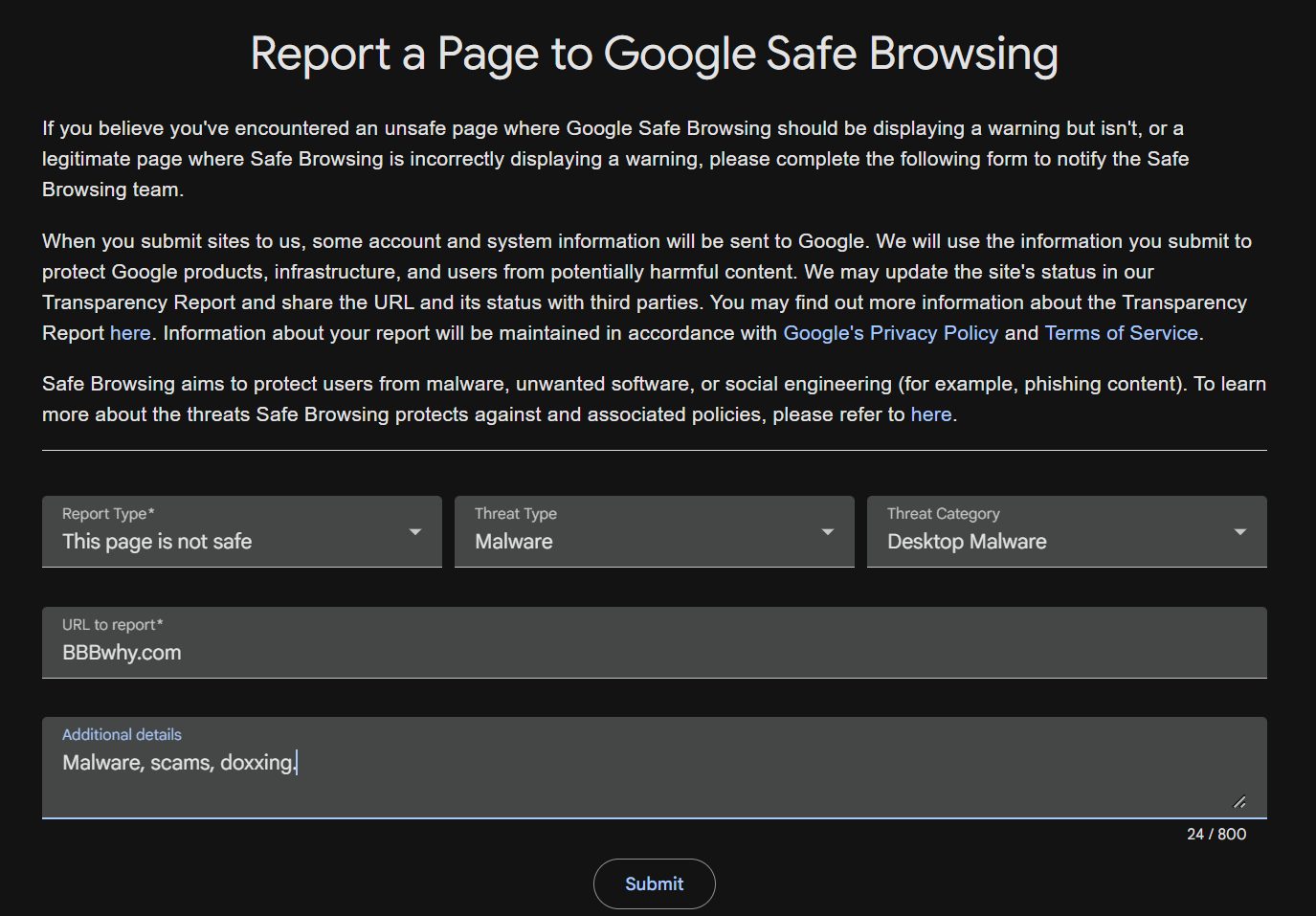The image size is (1316, 916).
Task: Open the Threat Type dropdown
Action: click(655, 531)
